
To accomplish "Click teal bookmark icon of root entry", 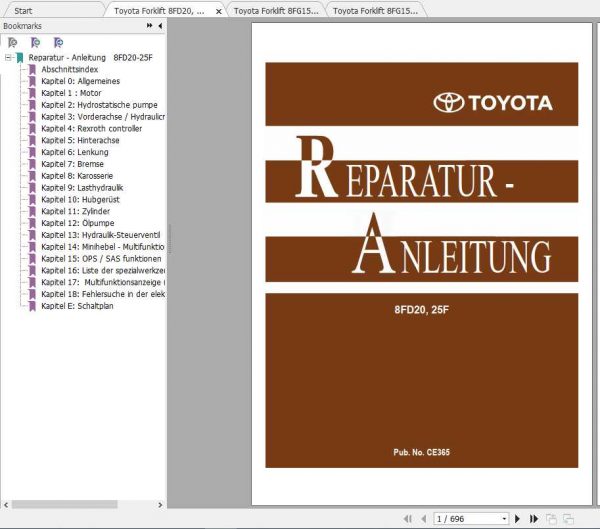I will click(20, 58).
